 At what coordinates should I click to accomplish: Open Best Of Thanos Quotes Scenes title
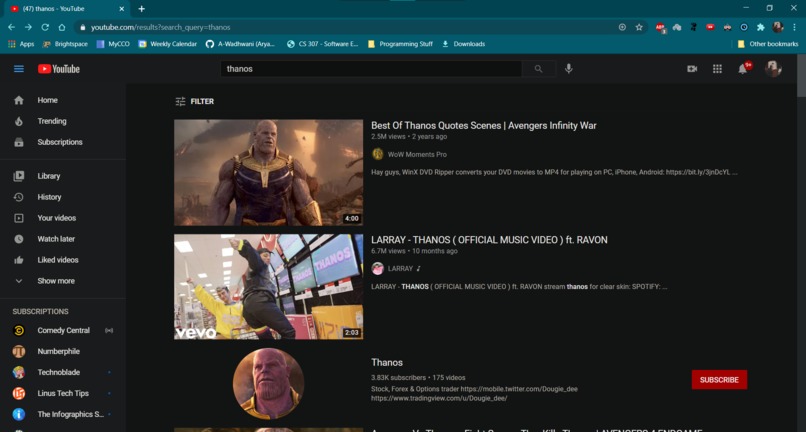pos(484,125)
